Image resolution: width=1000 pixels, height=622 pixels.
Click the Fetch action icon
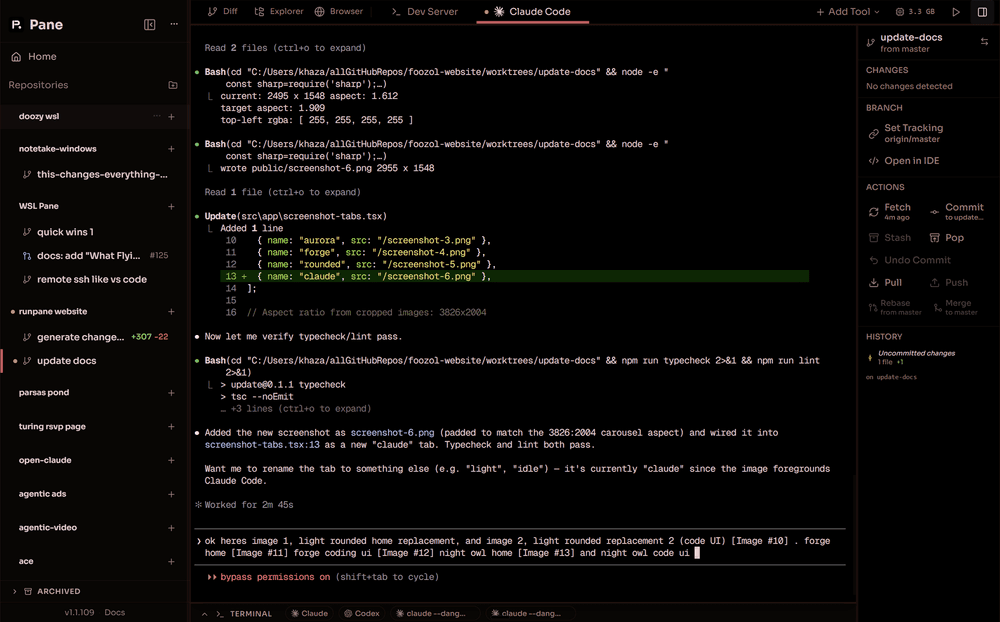(x=875, y=211)
